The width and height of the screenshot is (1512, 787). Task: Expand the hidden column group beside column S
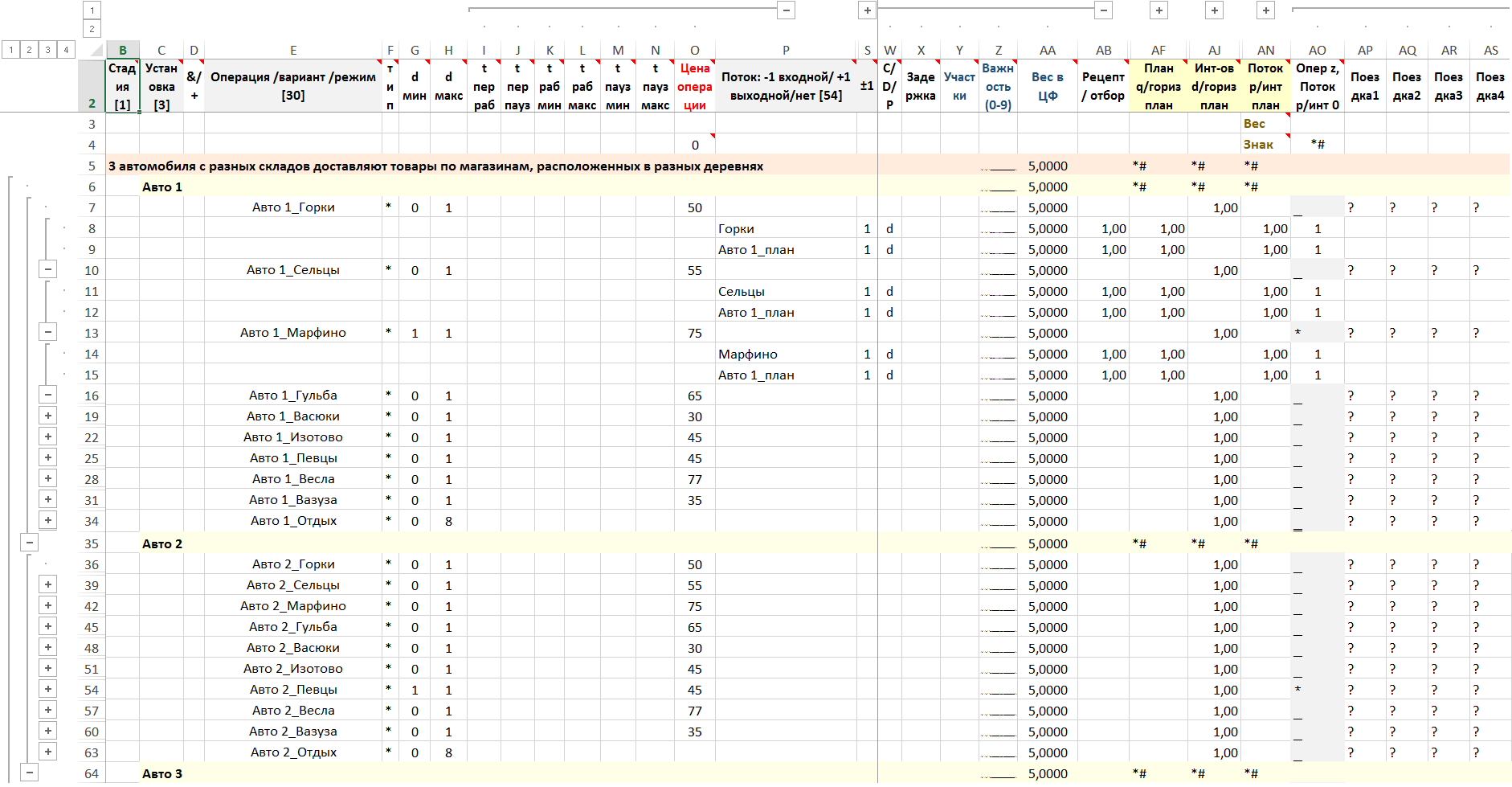pos(867,10)
